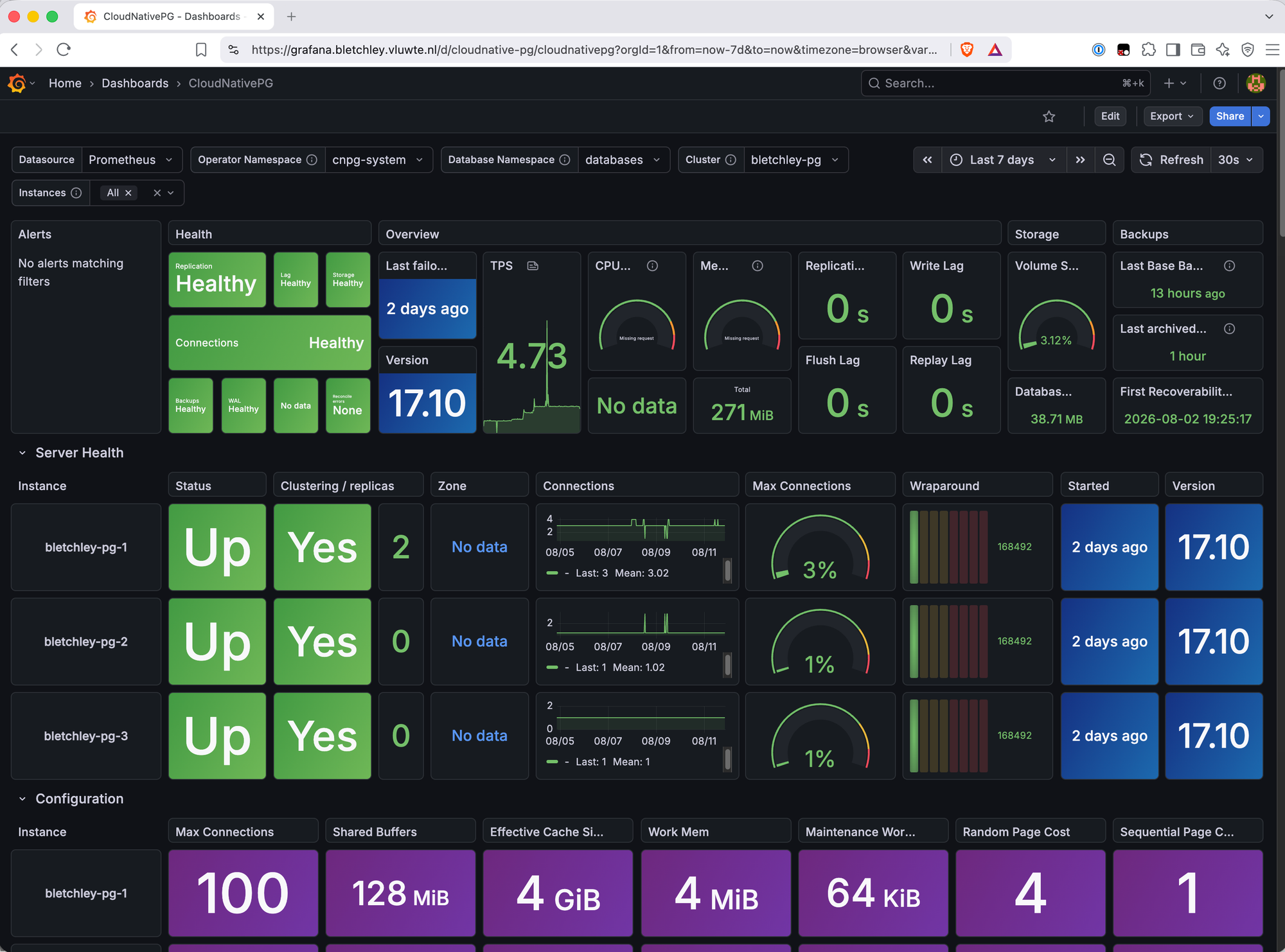The height and width of the screenshot is (952, 1285).
Task: Select the CloudNativePG browser tab
Action: coord(173,17)
